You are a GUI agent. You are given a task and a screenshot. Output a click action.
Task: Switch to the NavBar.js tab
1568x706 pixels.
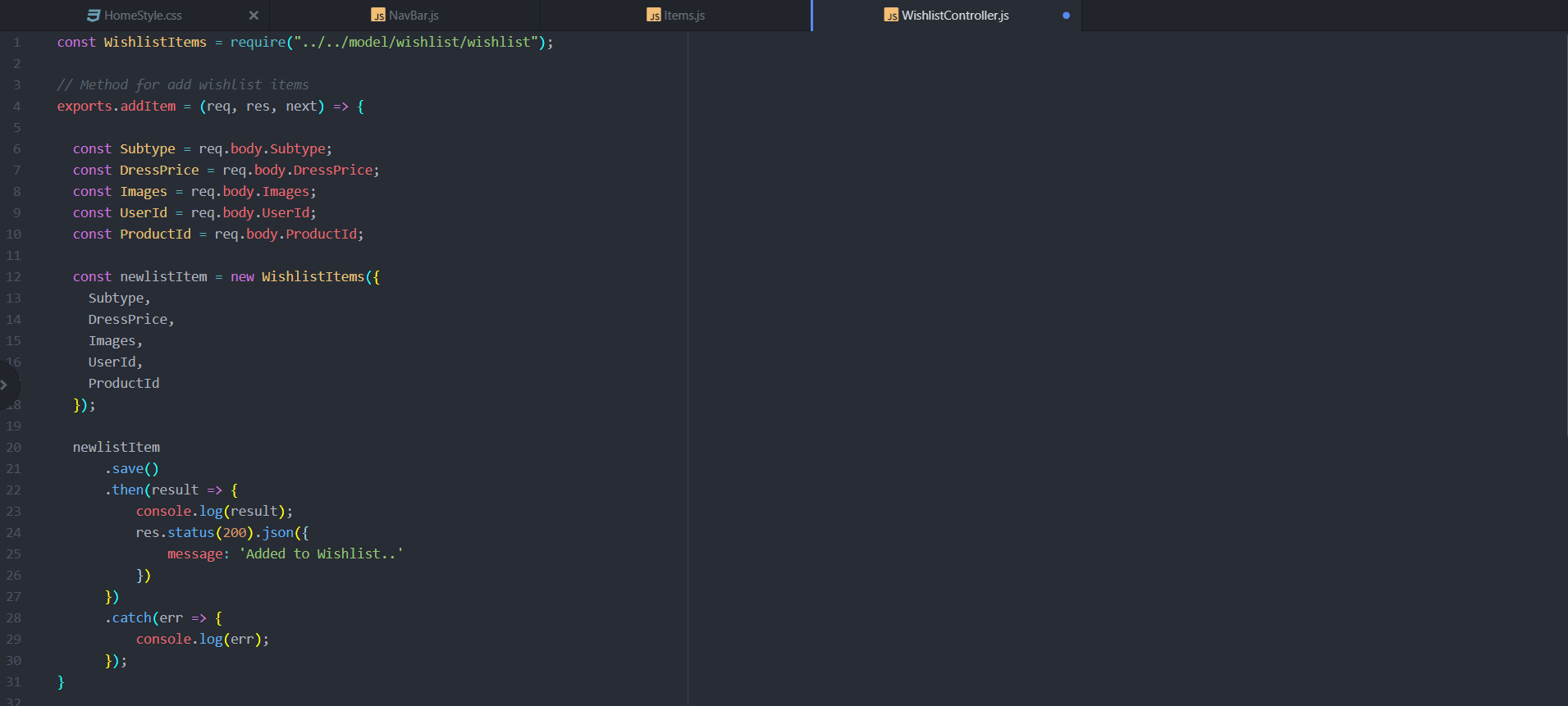point(414,16)
